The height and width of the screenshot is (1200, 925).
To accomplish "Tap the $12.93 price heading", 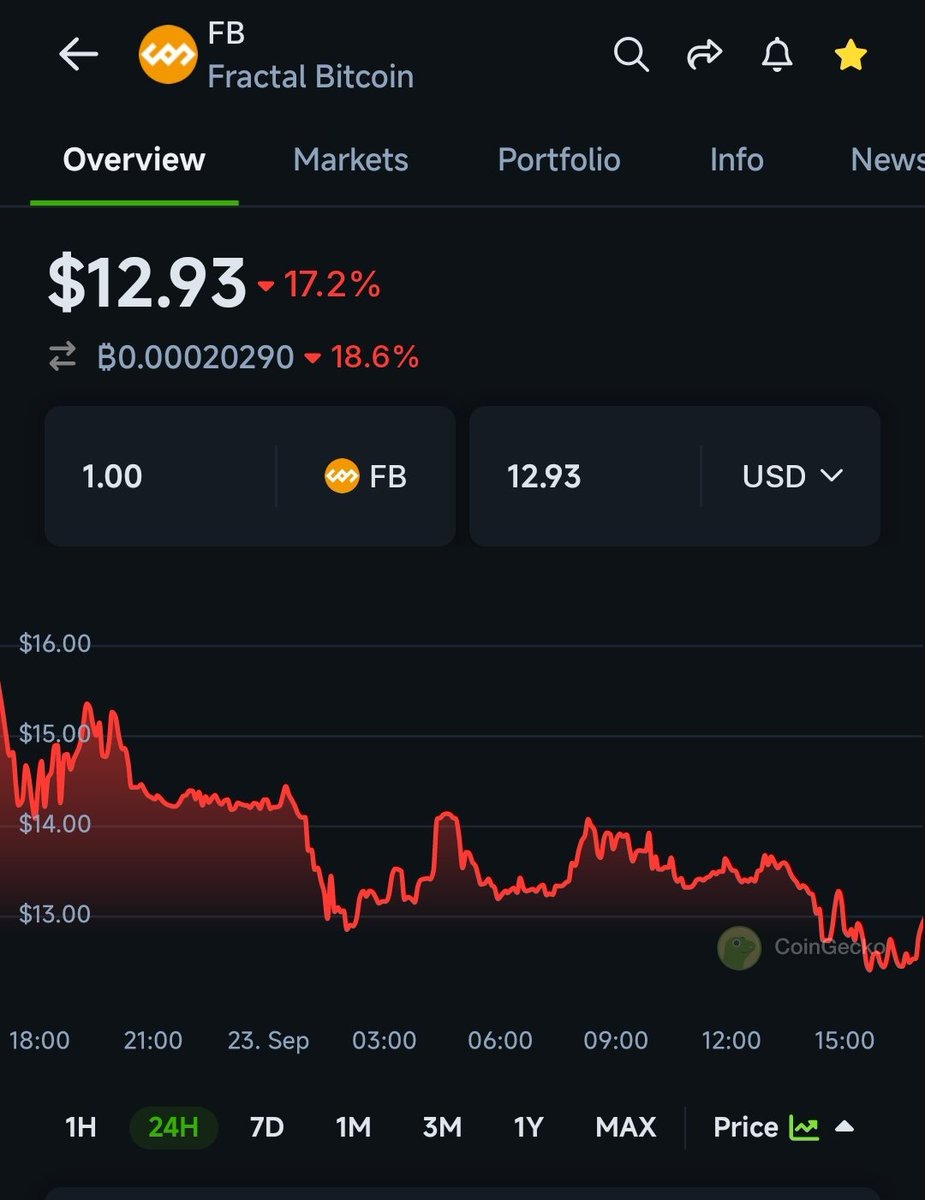I will coord(147,283).
